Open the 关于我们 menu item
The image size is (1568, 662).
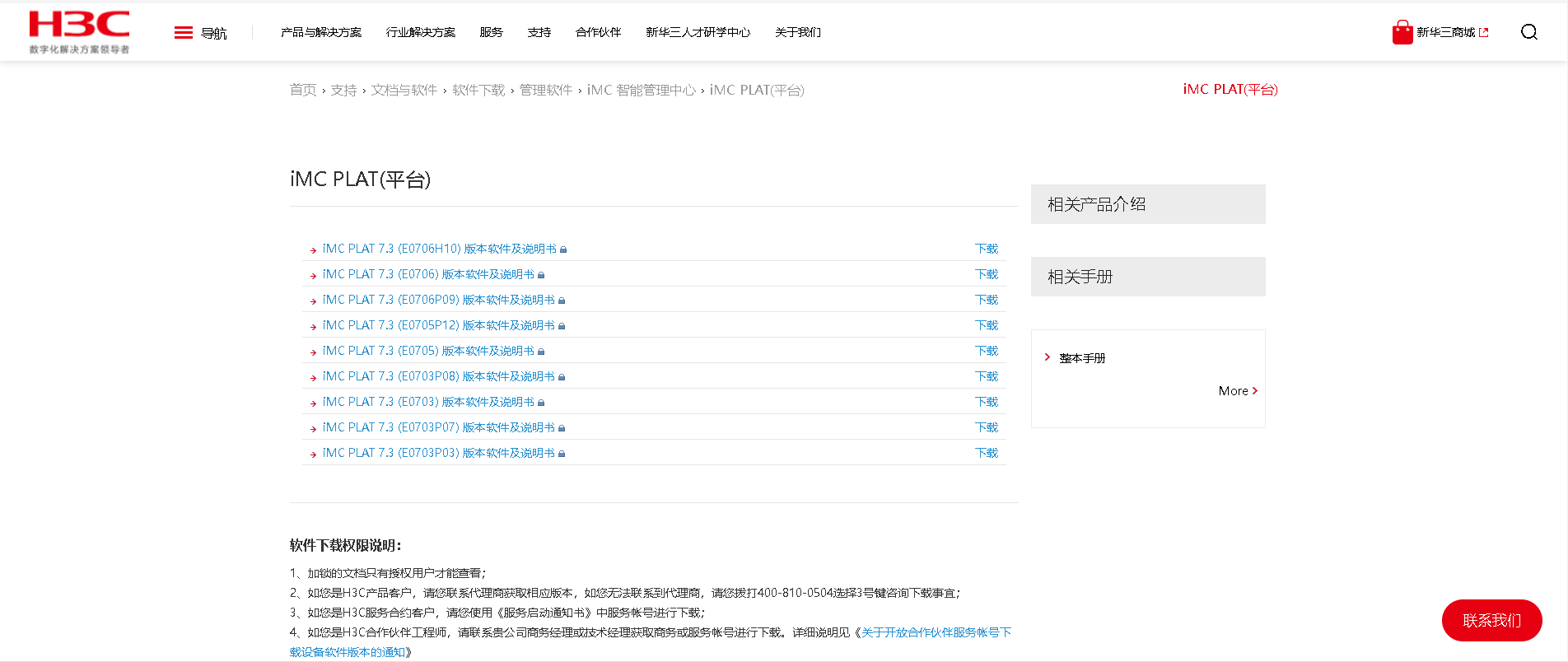[x=797, y=33]
